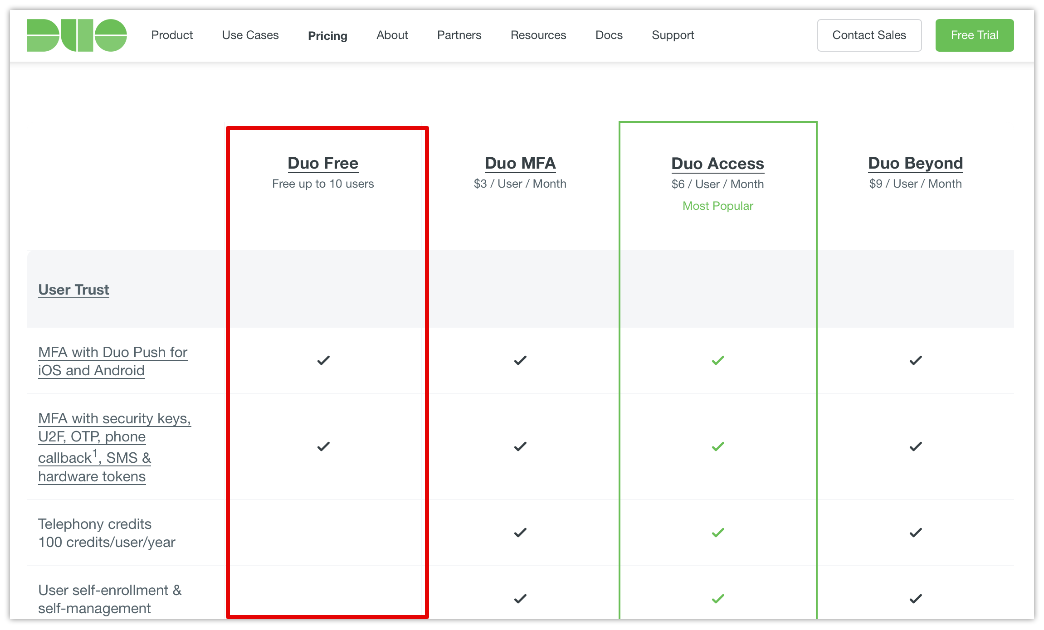
Task: Open the MFA with Duo Push feature link
Action: (113, 361)
